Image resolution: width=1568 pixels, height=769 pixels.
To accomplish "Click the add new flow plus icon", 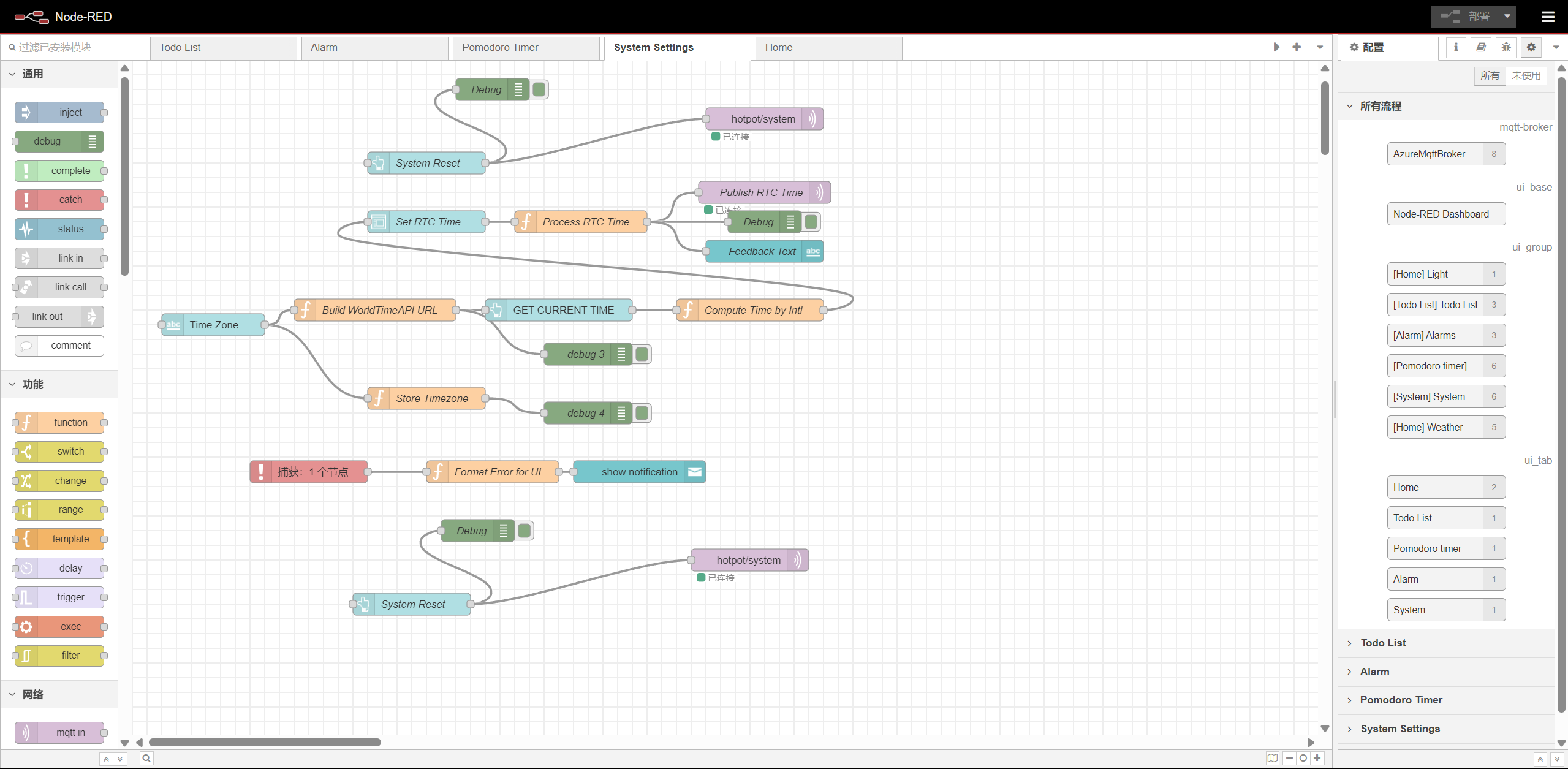I will coord(1297,47).
